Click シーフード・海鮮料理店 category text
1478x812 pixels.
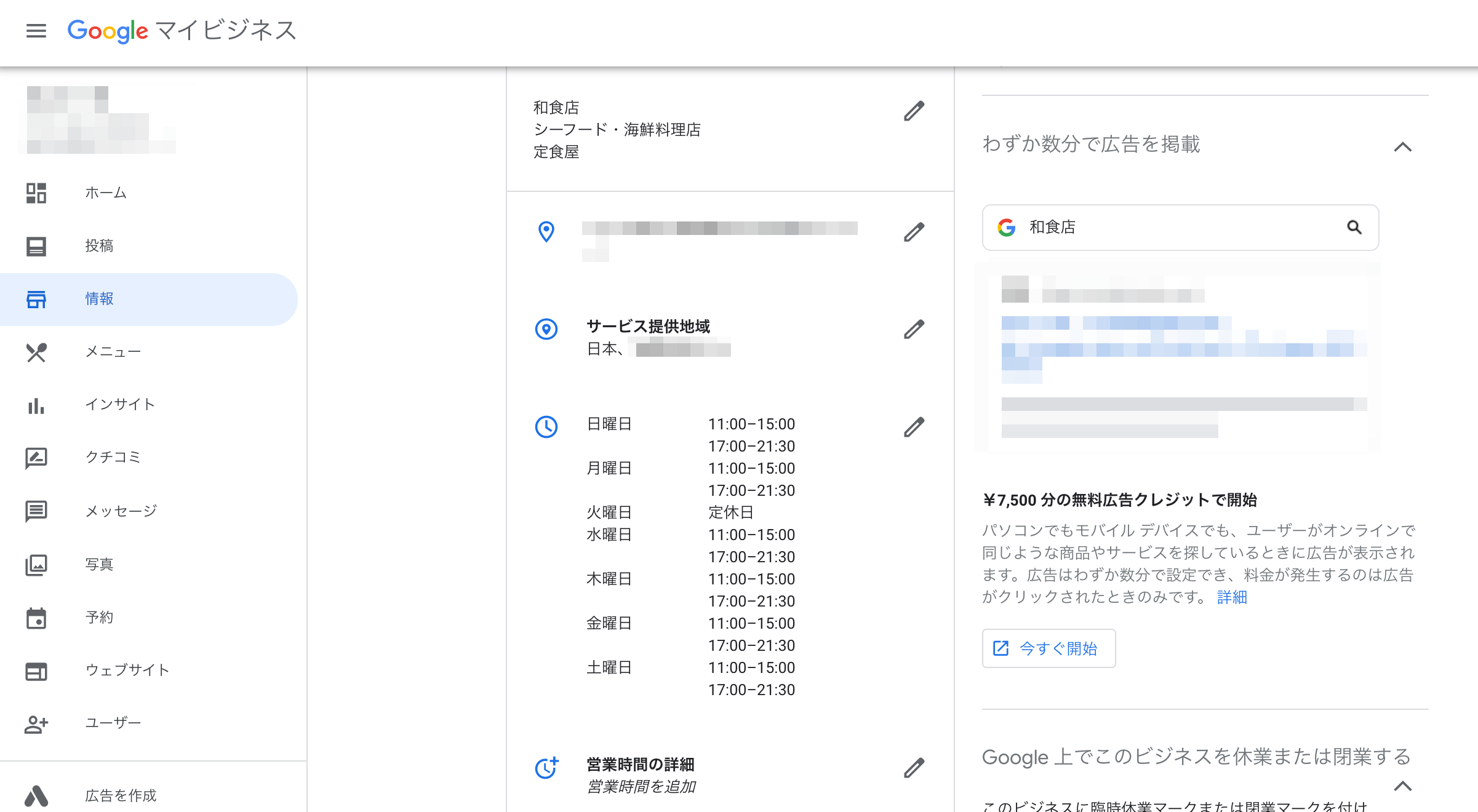pos(617,130)
